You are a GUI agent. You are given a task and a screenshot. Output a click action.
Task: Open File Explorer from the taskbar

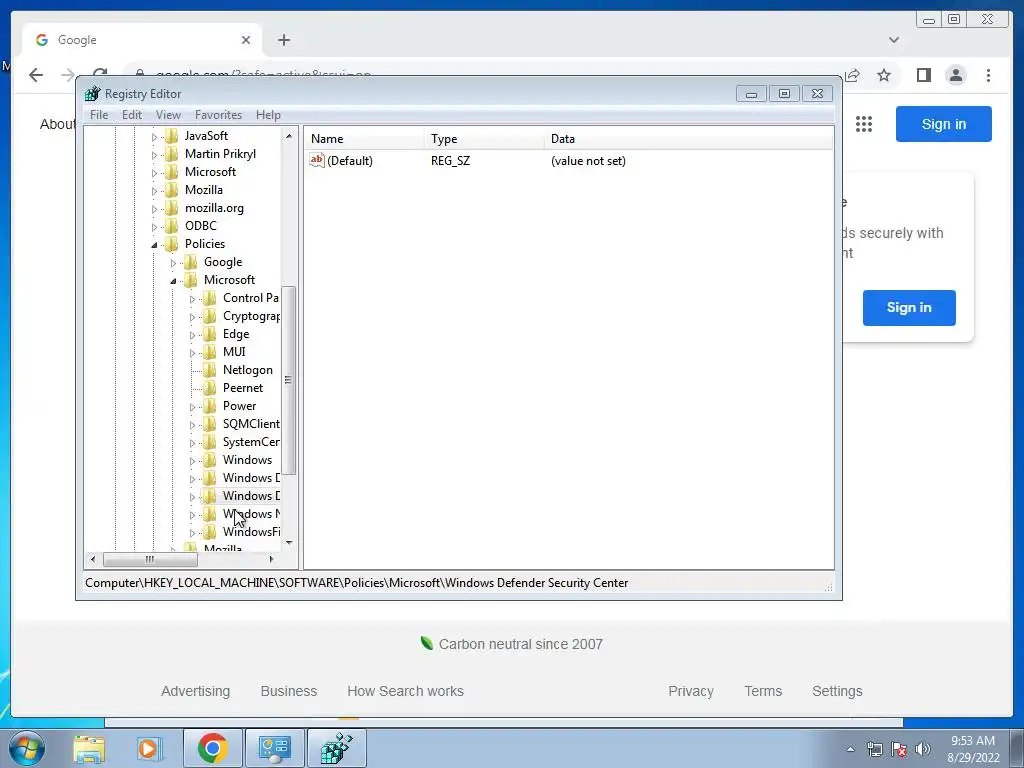point(89,748)
